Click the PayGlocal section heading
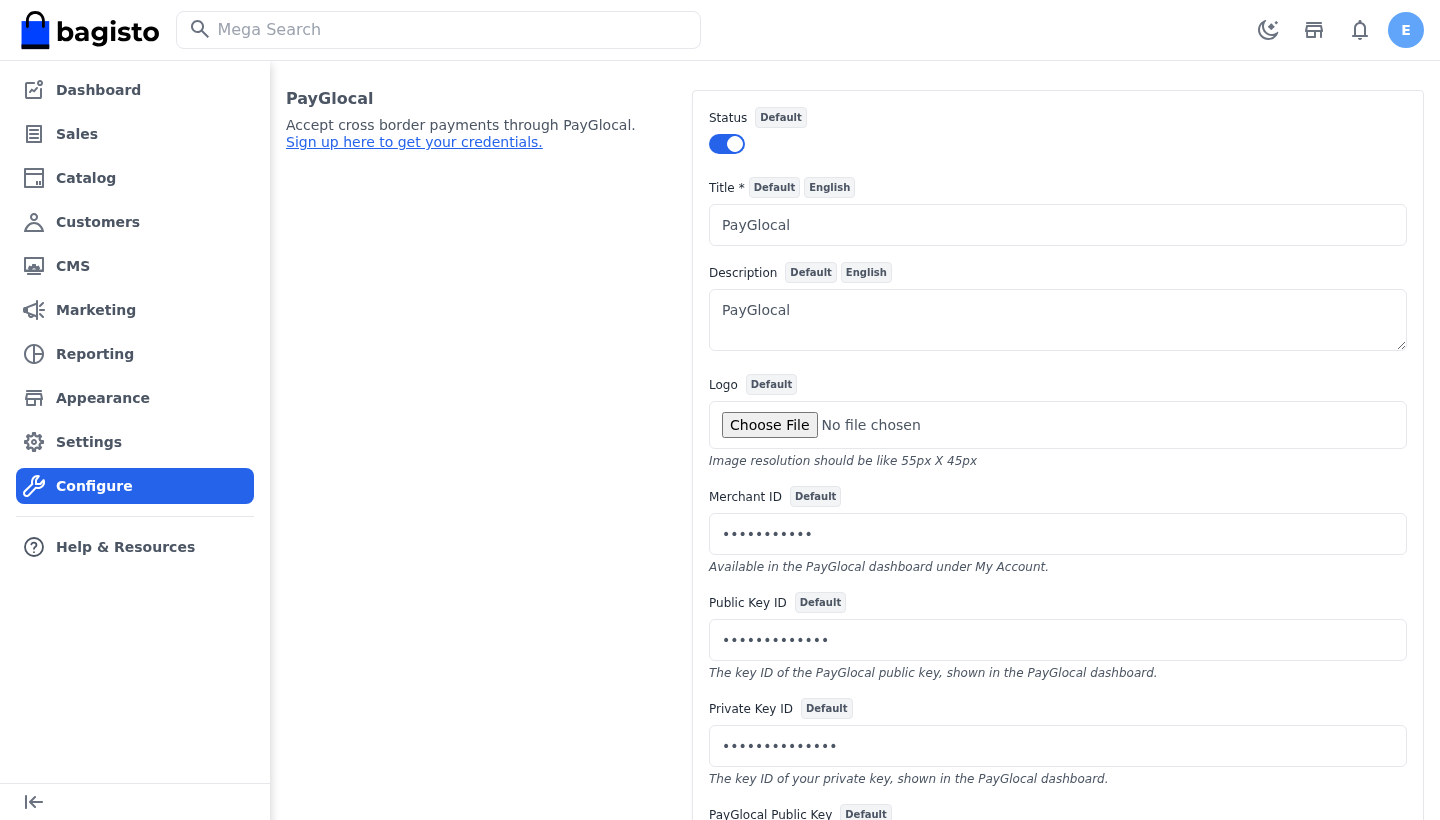This screenshot has height=820, width=1440. 330,98
